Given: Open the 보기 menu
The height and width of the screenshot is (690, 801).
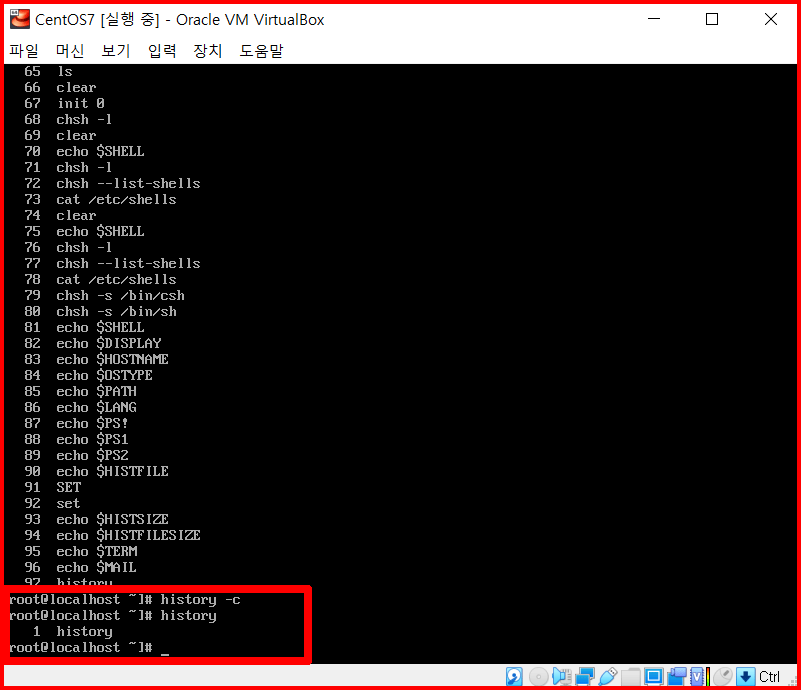Looking at the screenshot, I should 115,51.
